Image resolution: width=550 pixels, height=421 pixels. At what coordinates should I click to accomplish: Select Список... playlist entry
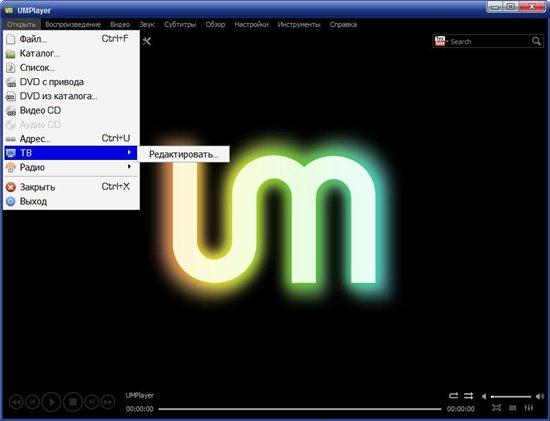coord(71,67)
